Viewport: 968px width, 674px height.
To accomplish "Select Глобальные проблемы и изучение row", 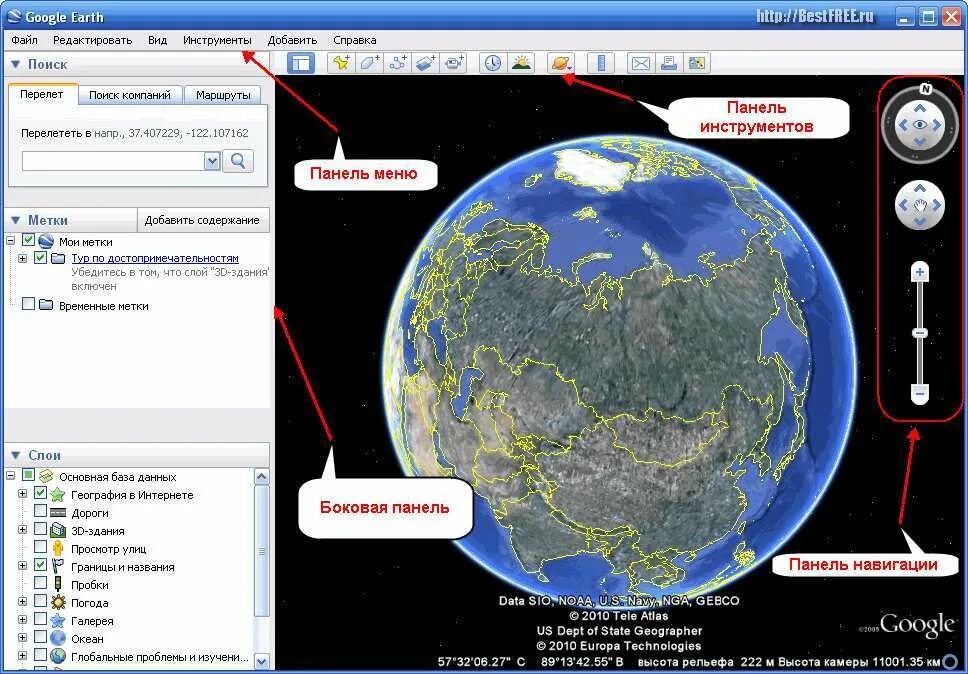I will (159, 657).
